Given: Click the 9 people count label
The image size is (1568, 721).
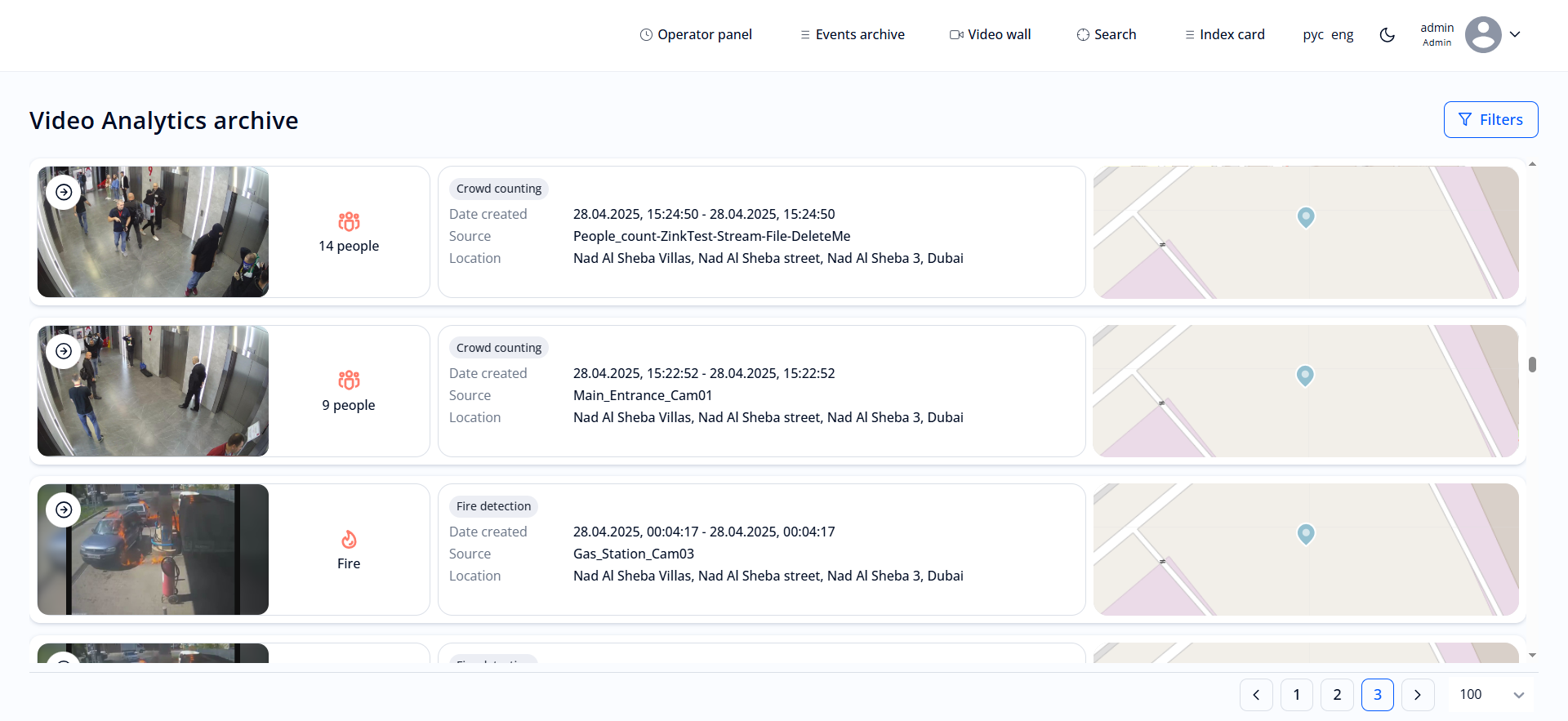Looking at the screenshot, I should coord(349,405).
